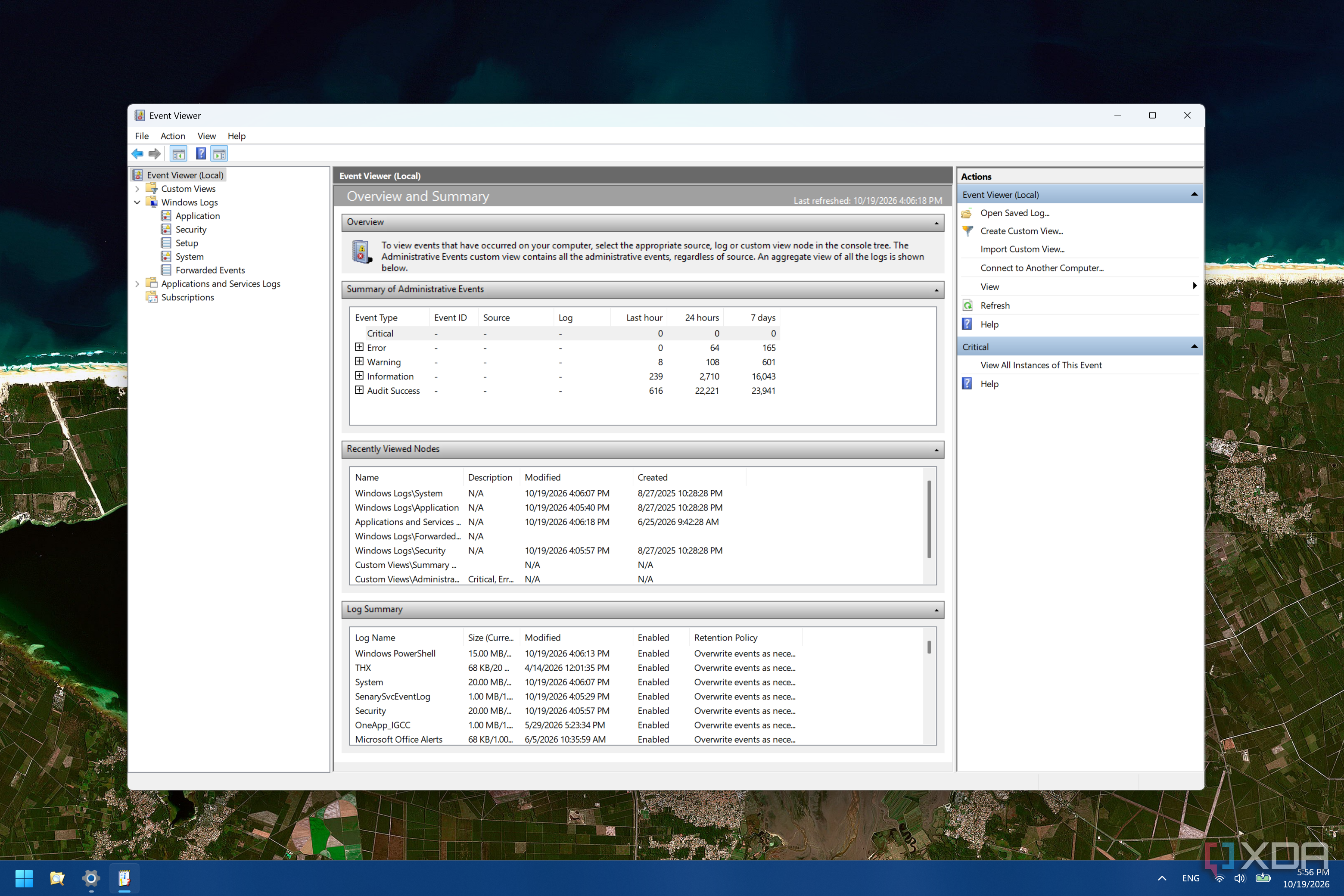Click the Help icon under Event Viewer (Local) actions
This screenshot has height=896, width=1344.
(967, 324)
